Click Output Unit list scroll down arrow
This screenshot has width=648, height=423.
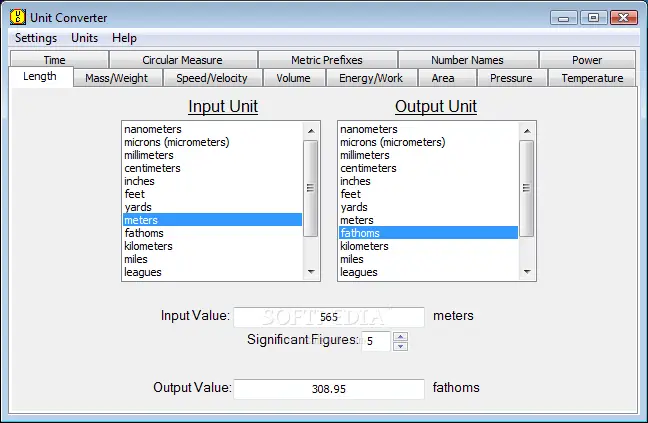click(527, 272)
